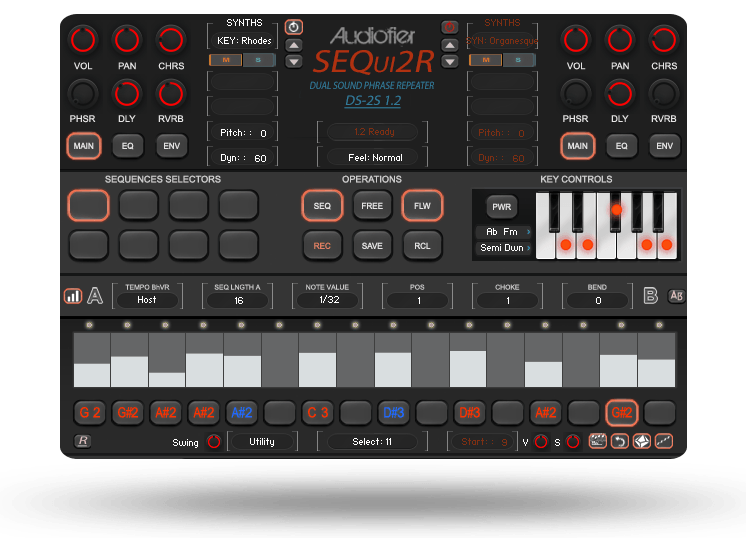Click the R logo icon at bottom left
The height and width of the screenshot is (538, 746).
pos(82,441)
